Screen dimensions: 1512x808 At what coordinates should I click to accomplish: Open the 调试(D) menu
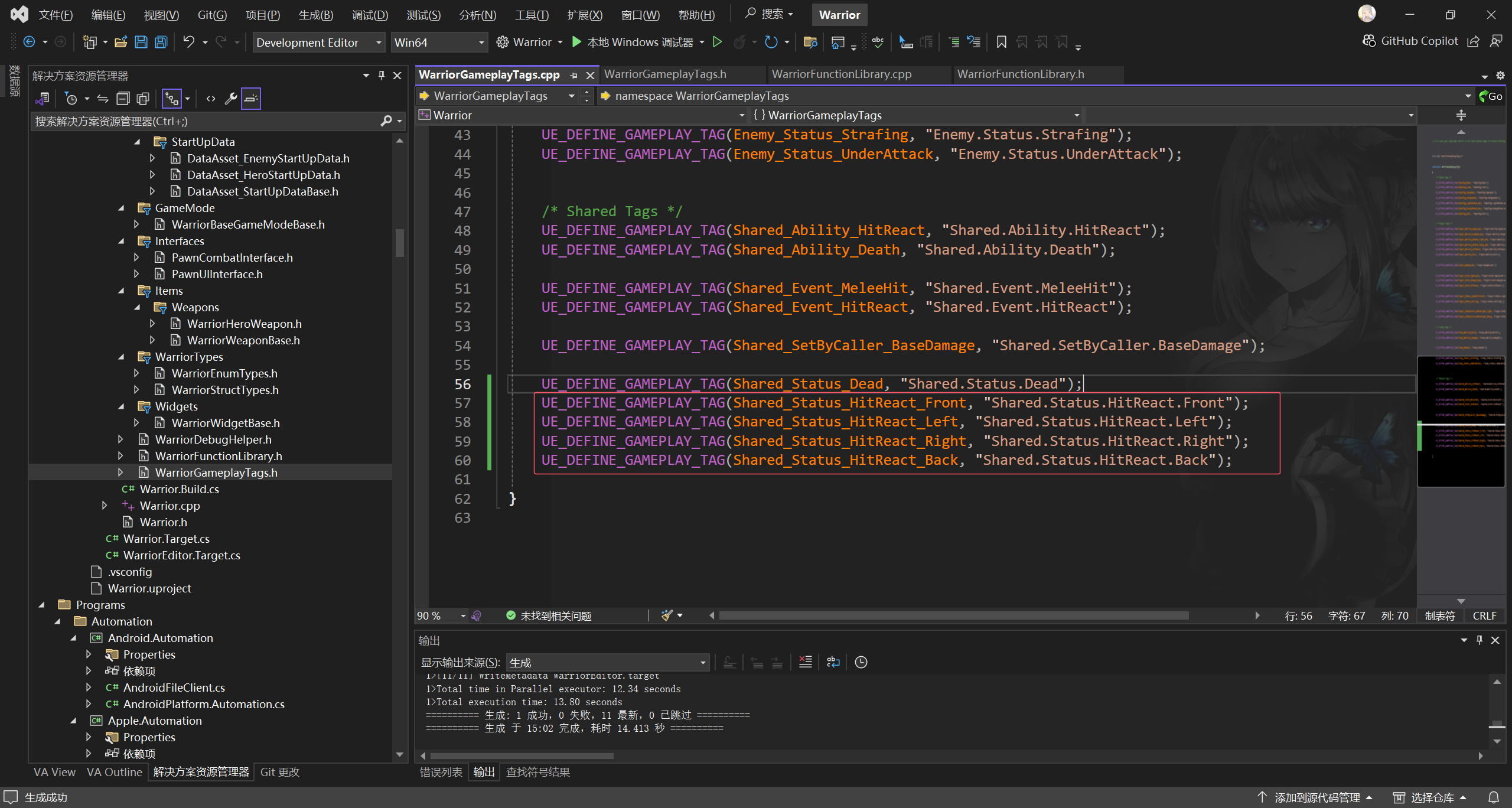coord(370,15)
